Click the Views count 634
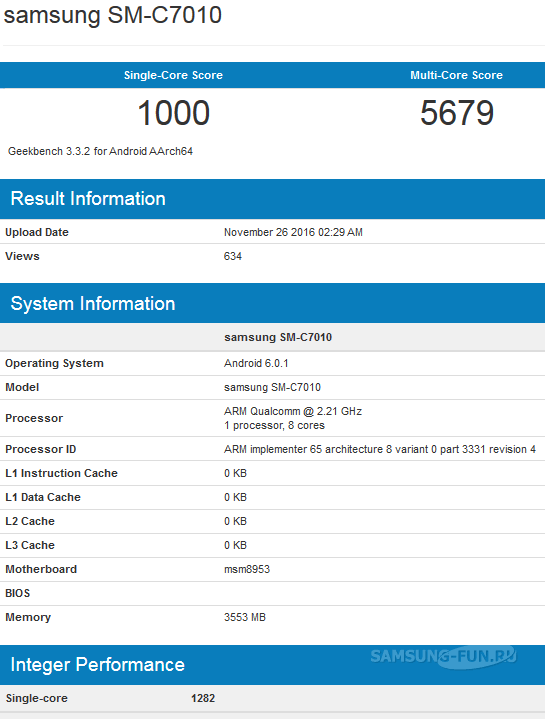Screen dimensions: 545x719 coord(233,256)
